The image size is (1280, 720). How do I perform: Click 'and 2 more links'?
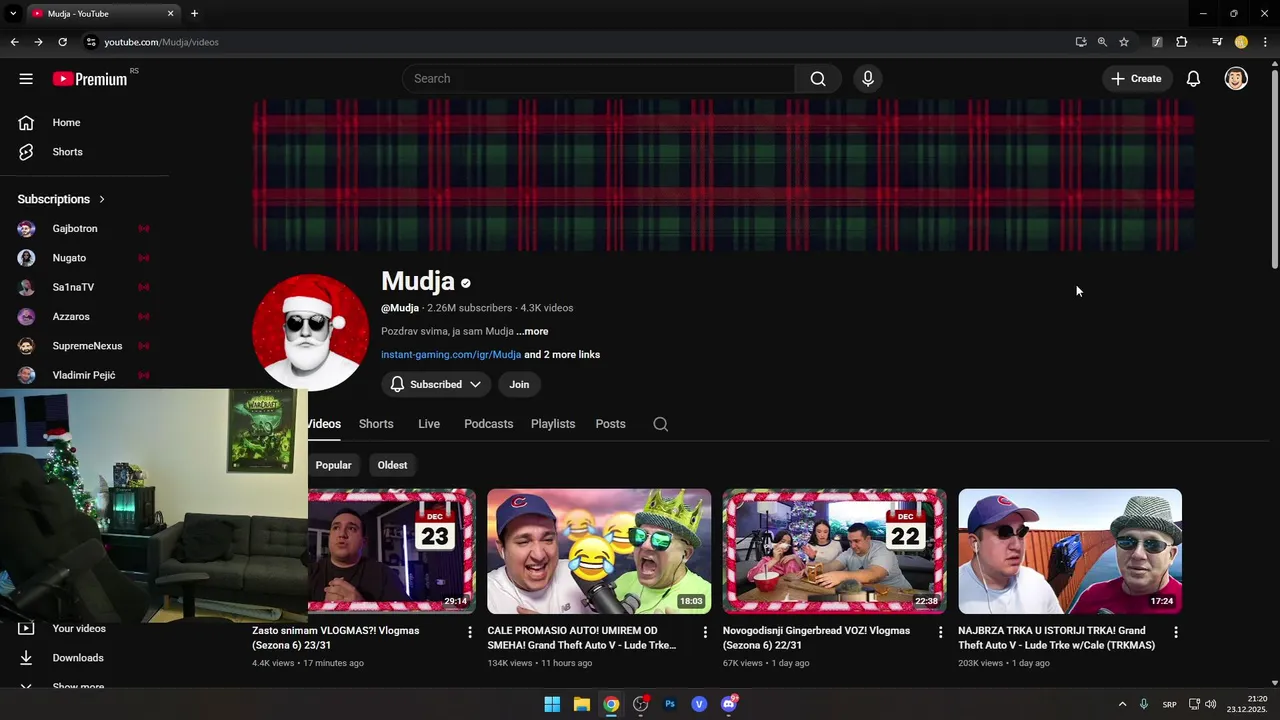pyautogui.click(x=562, y=355)
